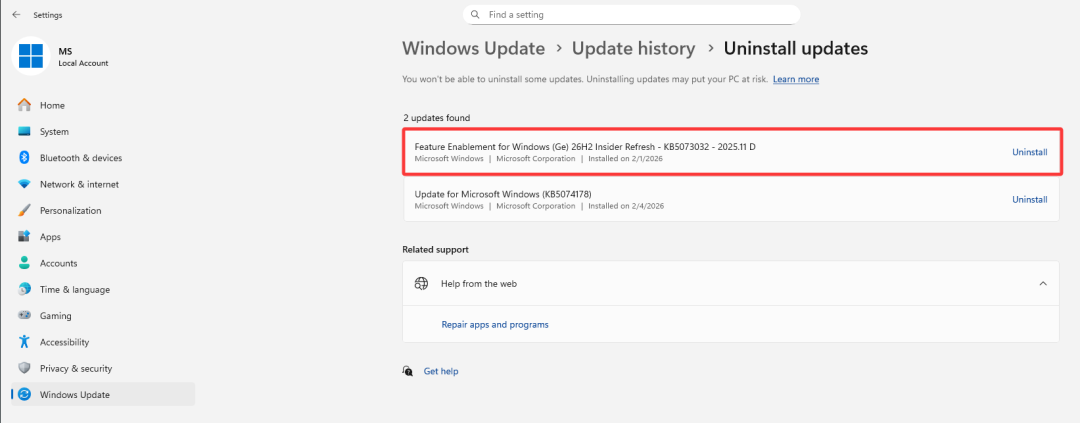The image size is (1080, 423).
Task: Collapse the Help from the web section
Action: coord(1043,284)
